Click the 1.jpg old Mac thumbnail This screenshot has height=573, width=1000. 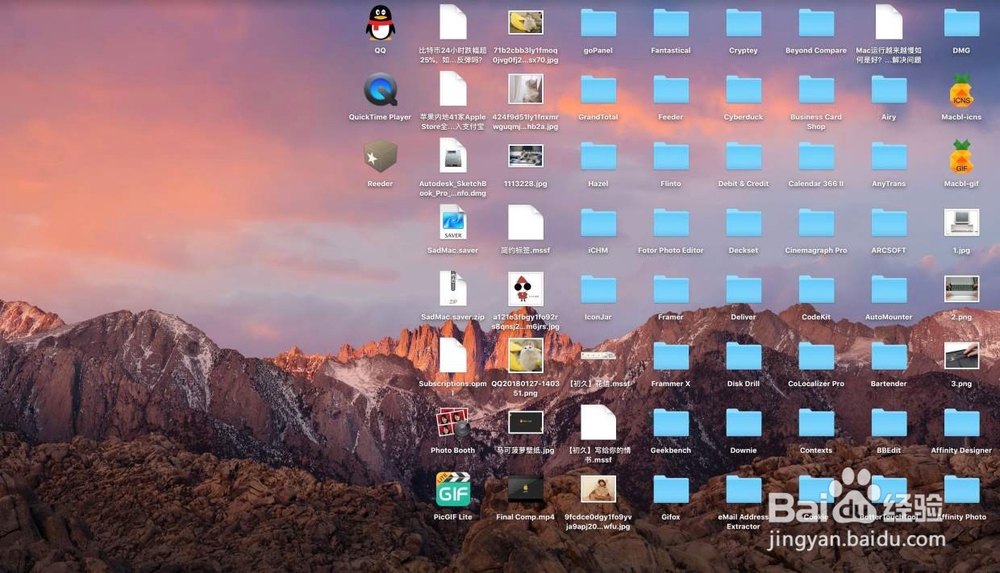961,223
